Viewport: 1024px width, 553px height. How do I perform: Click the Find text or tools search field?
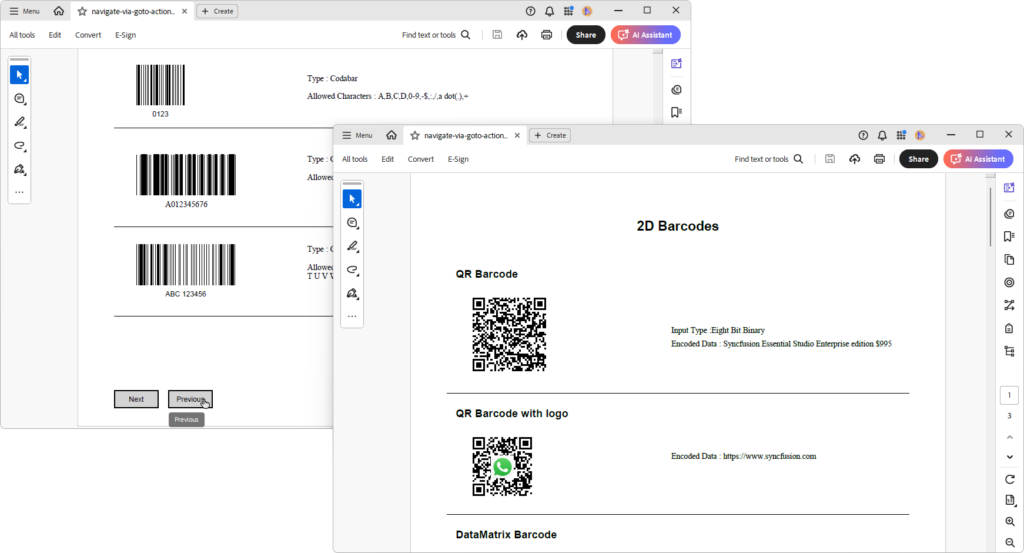(x=768, y=159)
